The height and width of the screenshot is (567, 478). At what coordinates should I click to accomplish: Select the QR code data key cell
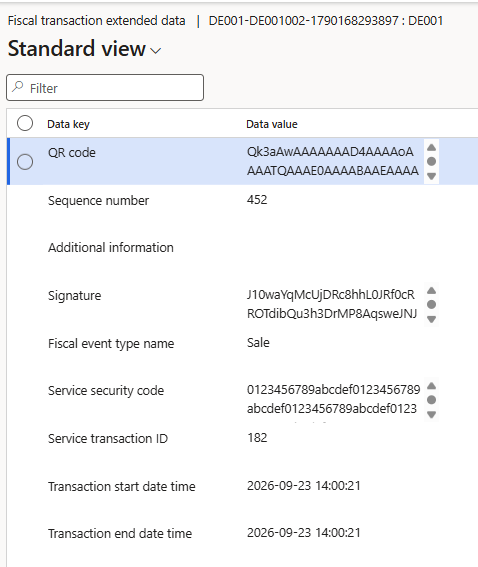point(72,153)
